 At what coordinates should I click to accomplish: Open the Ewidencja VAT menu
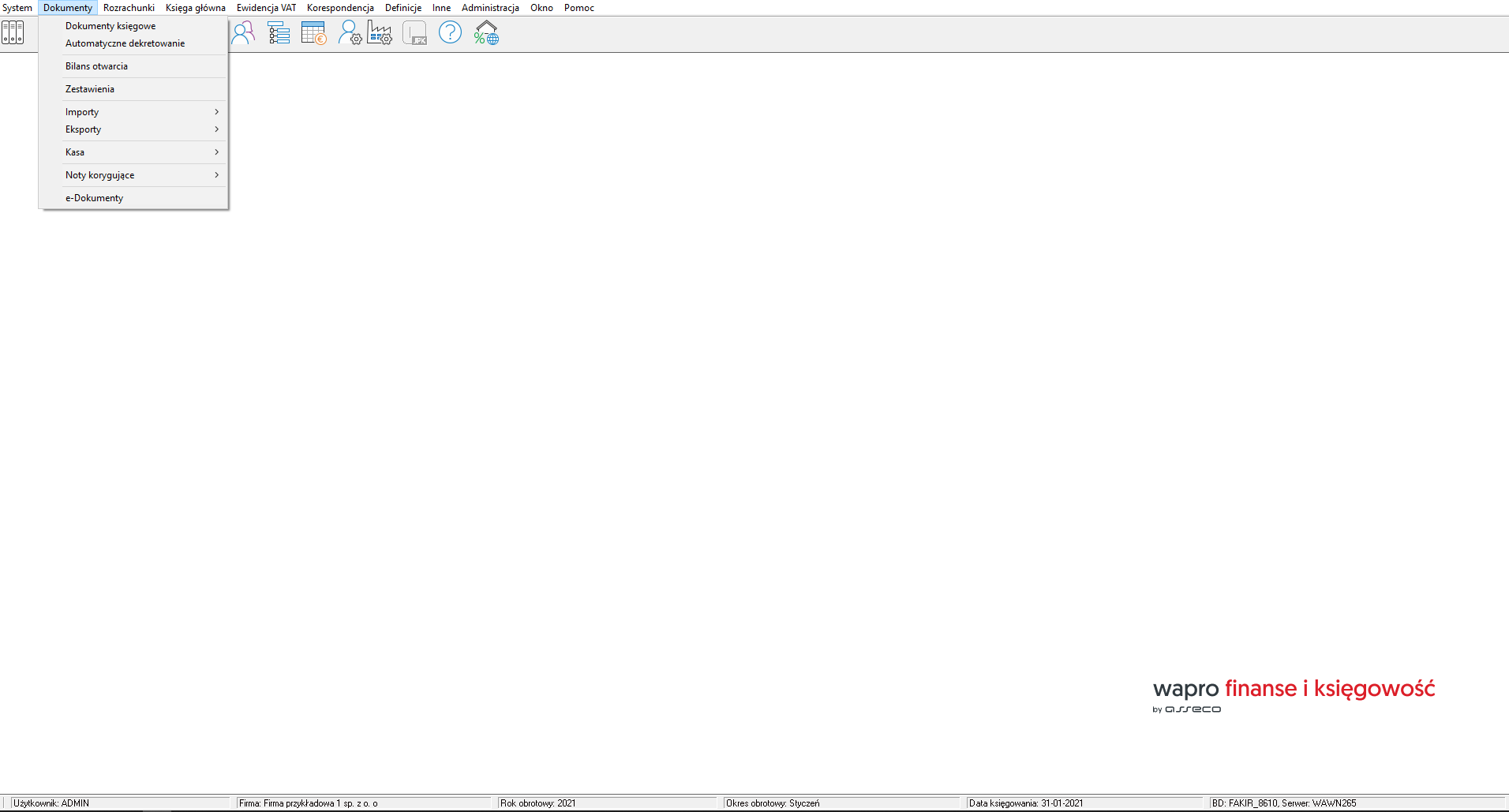coord(266,8)
